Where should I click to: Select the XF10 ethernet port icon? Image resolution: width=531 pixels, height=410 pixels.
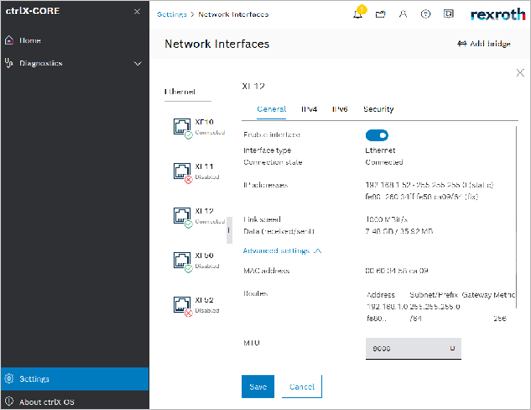182,127
